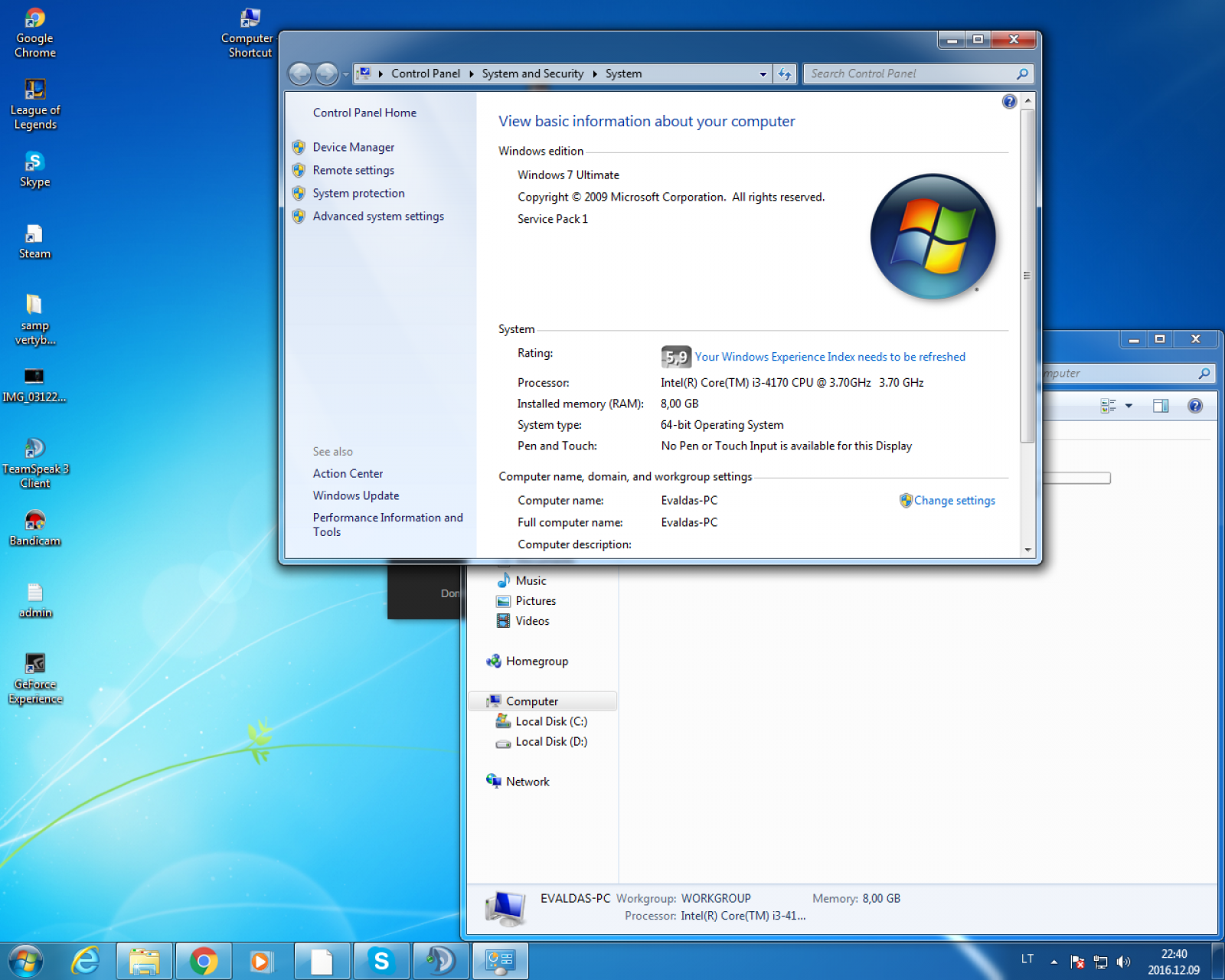Refresh the Control Panel address bar
Image resolution: width=1225 pixels, height=980 pixels.
click(785, 73)
